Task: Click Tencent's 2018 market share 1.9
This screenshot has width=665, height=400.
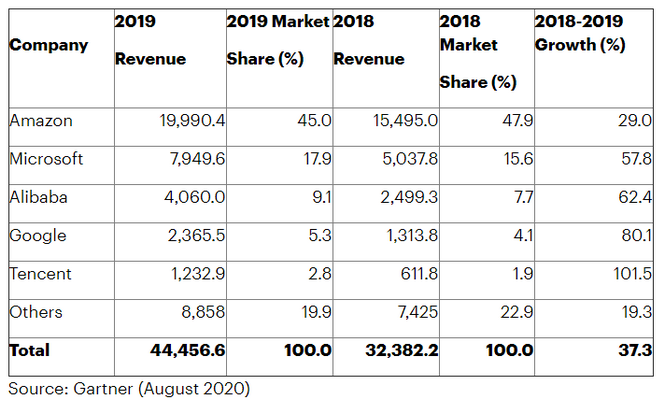Action: tap(523, 274)
